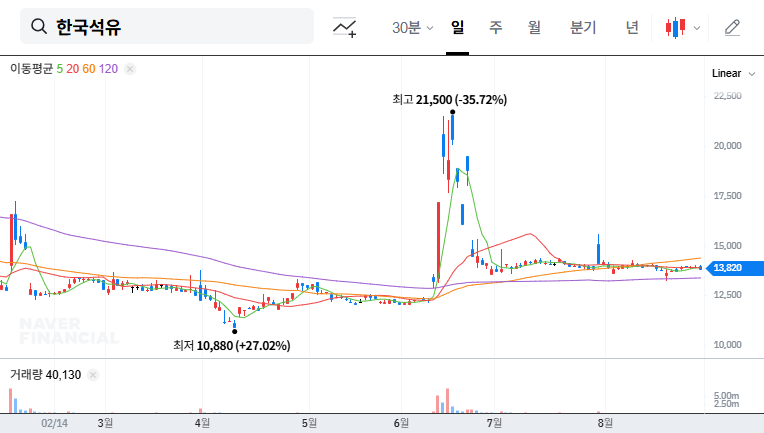Screen dimensions: 764x433
Task: Click the 6월 axis label
Action: click(x=401, y=423)
